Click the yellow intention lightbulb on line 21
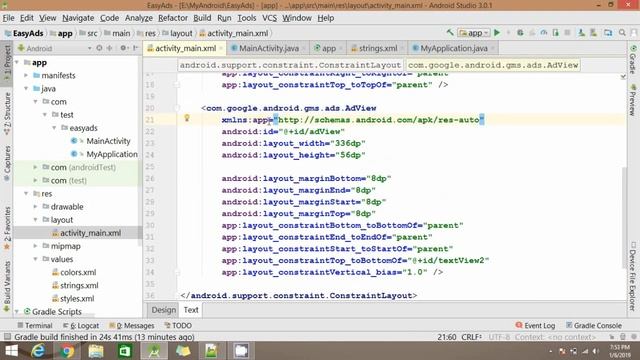 187,118
